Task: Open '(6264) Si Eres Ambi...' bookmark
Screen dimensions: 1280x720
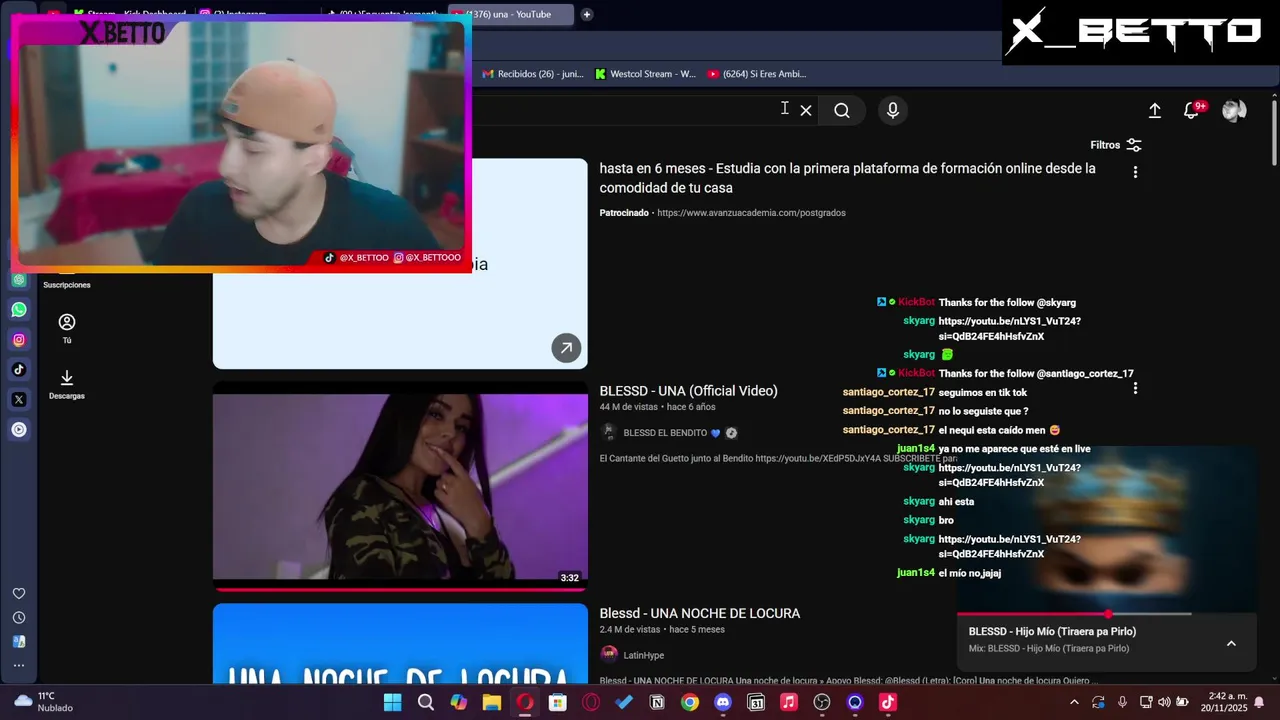Action: [x=756, y=74]
